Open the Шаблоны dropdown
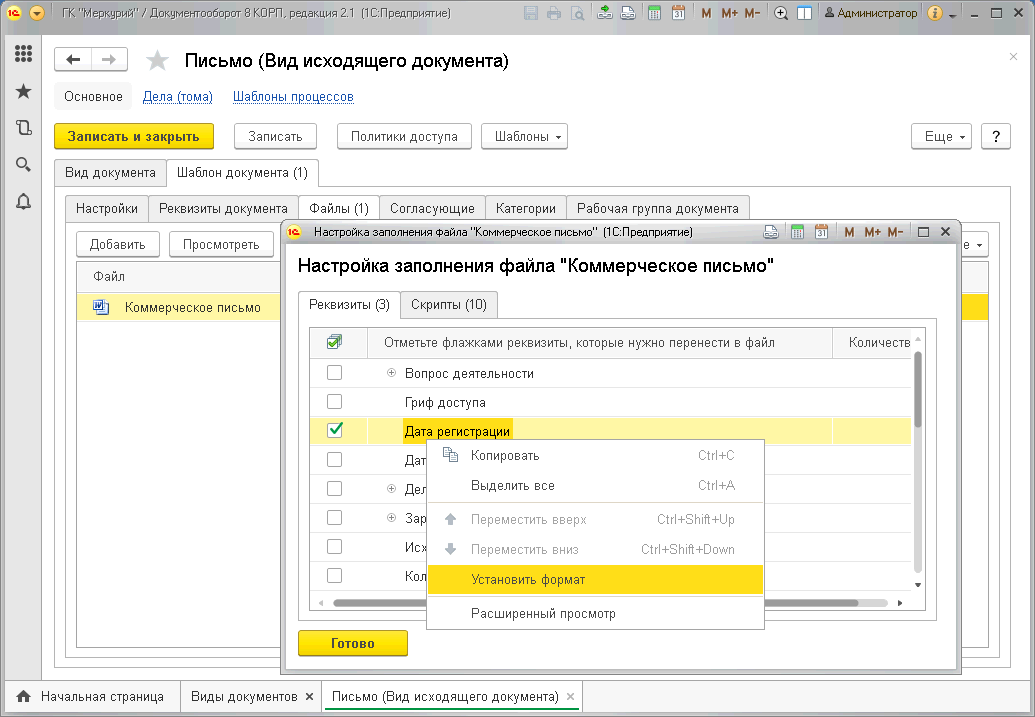 click(524, 137)
